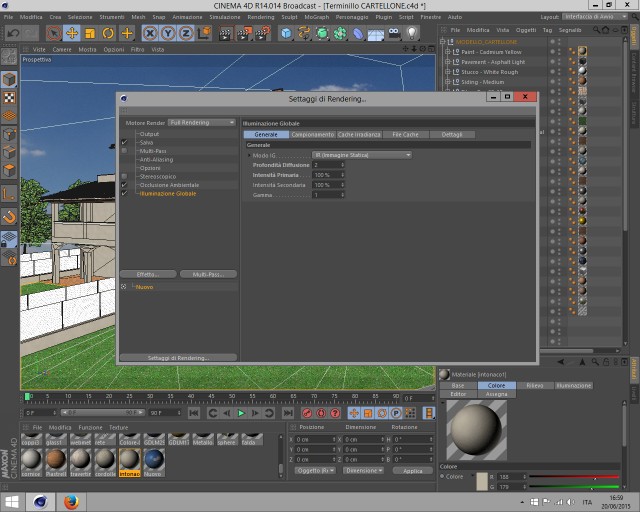This screenshot has height=512, width=640.
Task: Select the Rotate tool icon
Action: pyautogui.click(x=108, y=33)
